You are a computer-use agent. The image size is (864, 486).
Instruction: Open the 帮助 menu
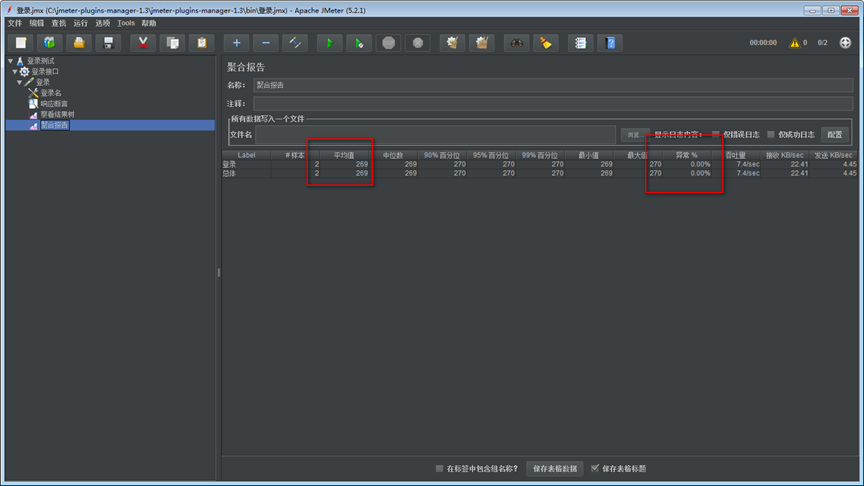click(x=149, y=23)
